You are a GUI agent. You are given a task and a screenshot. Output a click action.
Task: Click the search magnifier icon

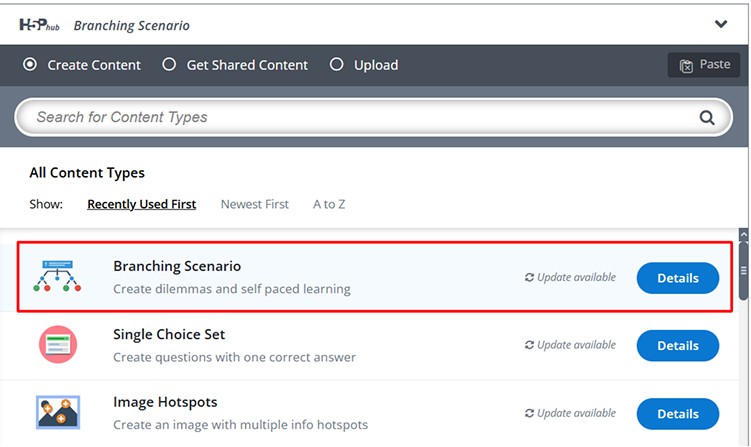707,117
